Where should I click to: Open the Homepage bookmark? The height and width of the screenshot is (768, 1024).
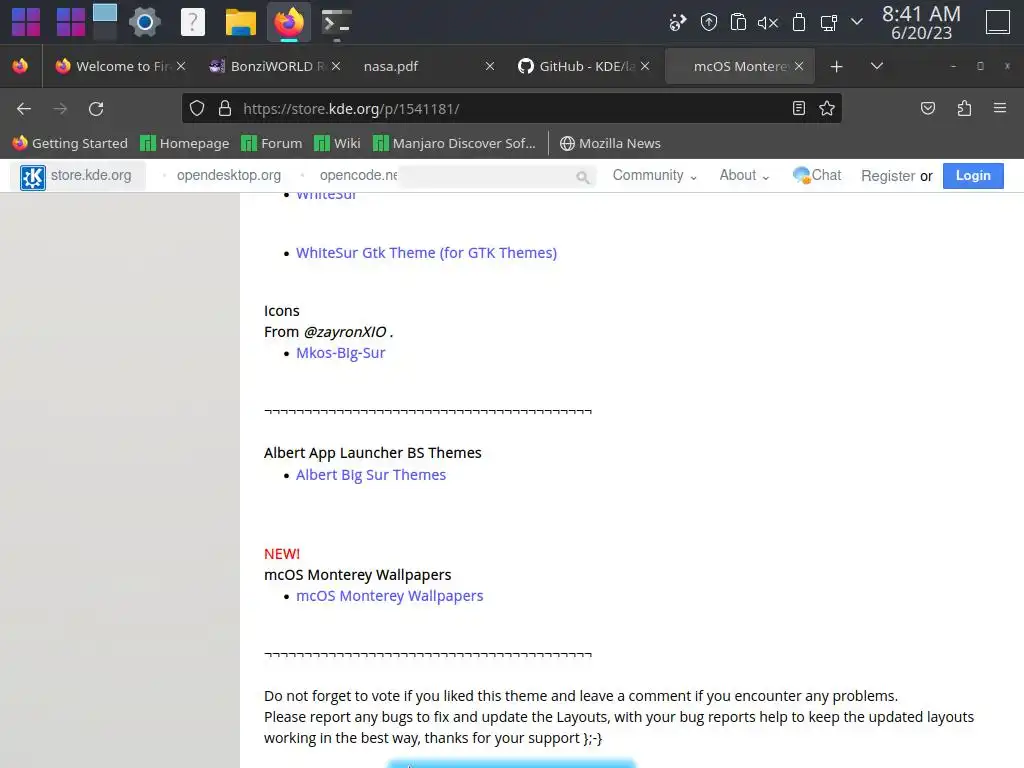coord(185,143)
